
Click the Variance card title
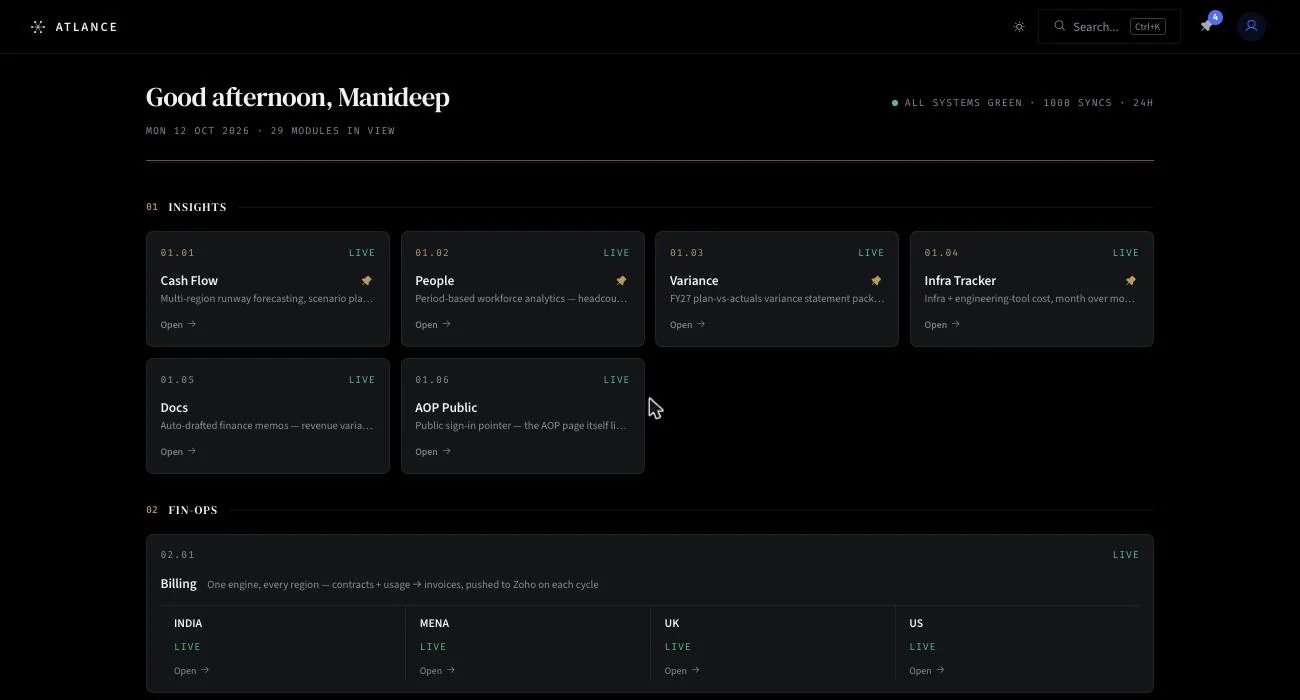click(x=694, y=281)
